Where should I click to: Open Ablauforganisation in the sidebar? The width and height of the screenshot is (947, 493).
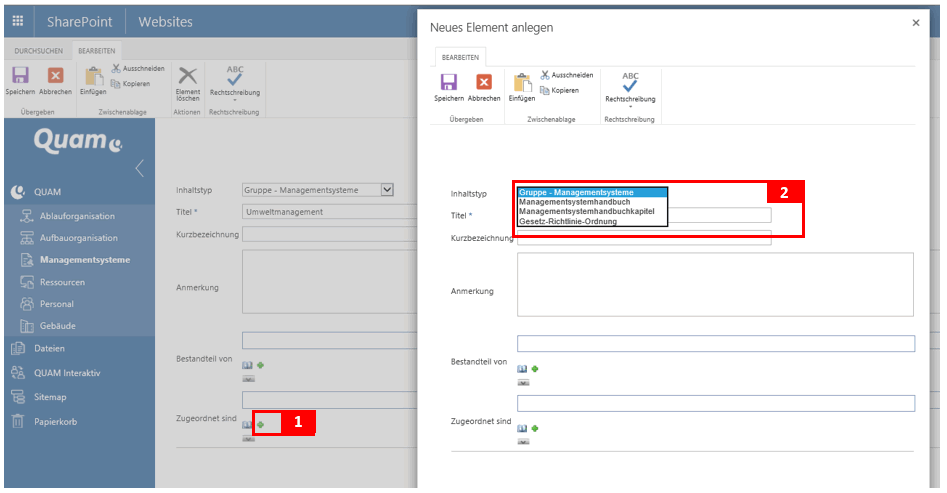(x=77, y=216)
